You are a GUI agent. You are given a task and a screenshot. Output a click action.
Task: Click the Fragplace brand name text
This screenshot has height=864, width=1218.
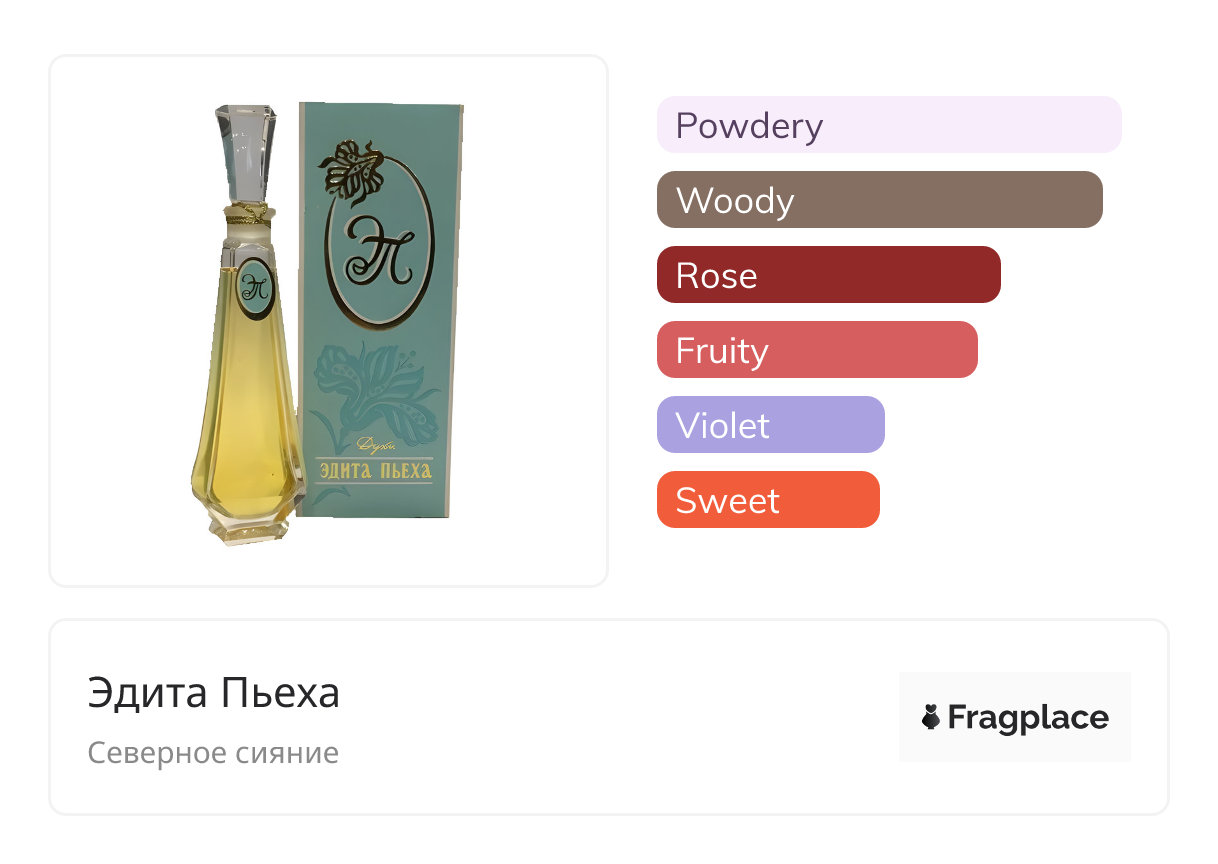click(x=1028, y=718)
